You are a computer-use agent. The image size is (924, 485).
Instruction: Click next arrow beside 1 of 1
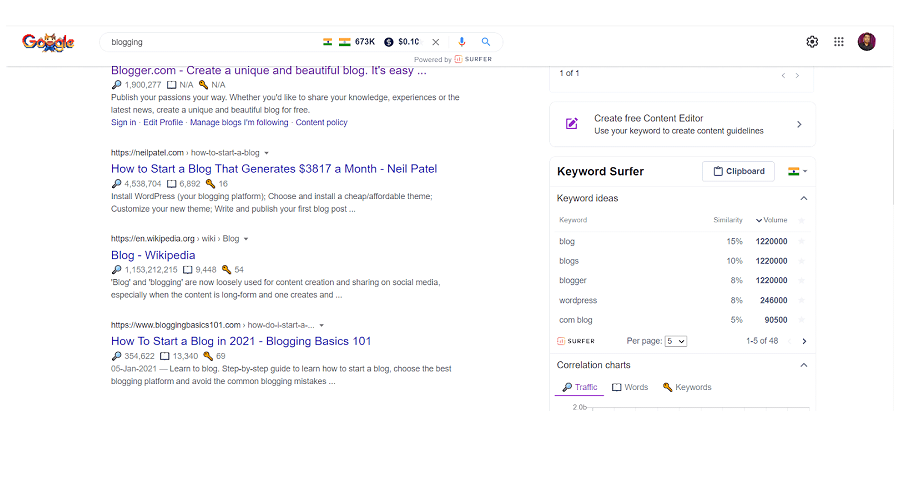(797, 75)
